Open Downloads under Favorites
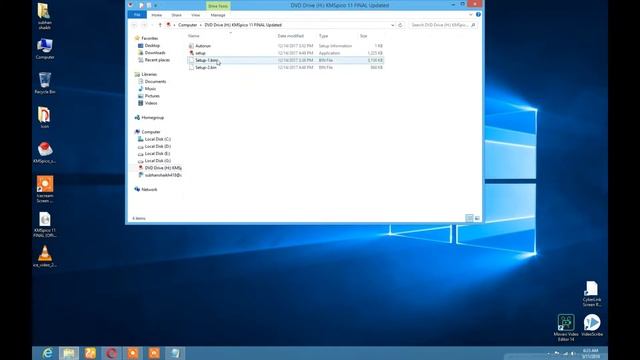 coord(155,53)
